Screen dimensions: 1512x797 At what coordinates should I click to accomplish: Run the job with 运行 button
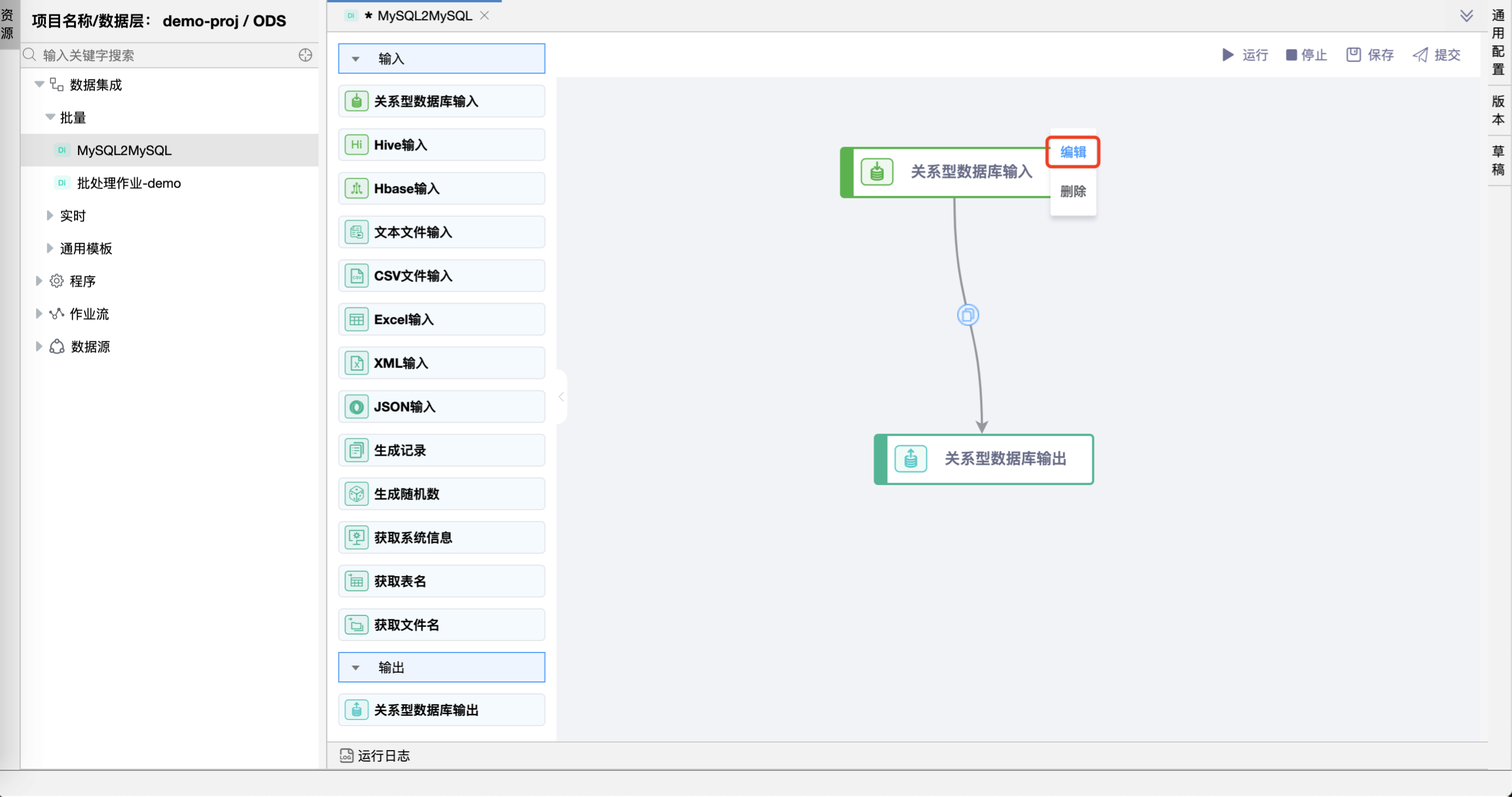pos(1245,55)
